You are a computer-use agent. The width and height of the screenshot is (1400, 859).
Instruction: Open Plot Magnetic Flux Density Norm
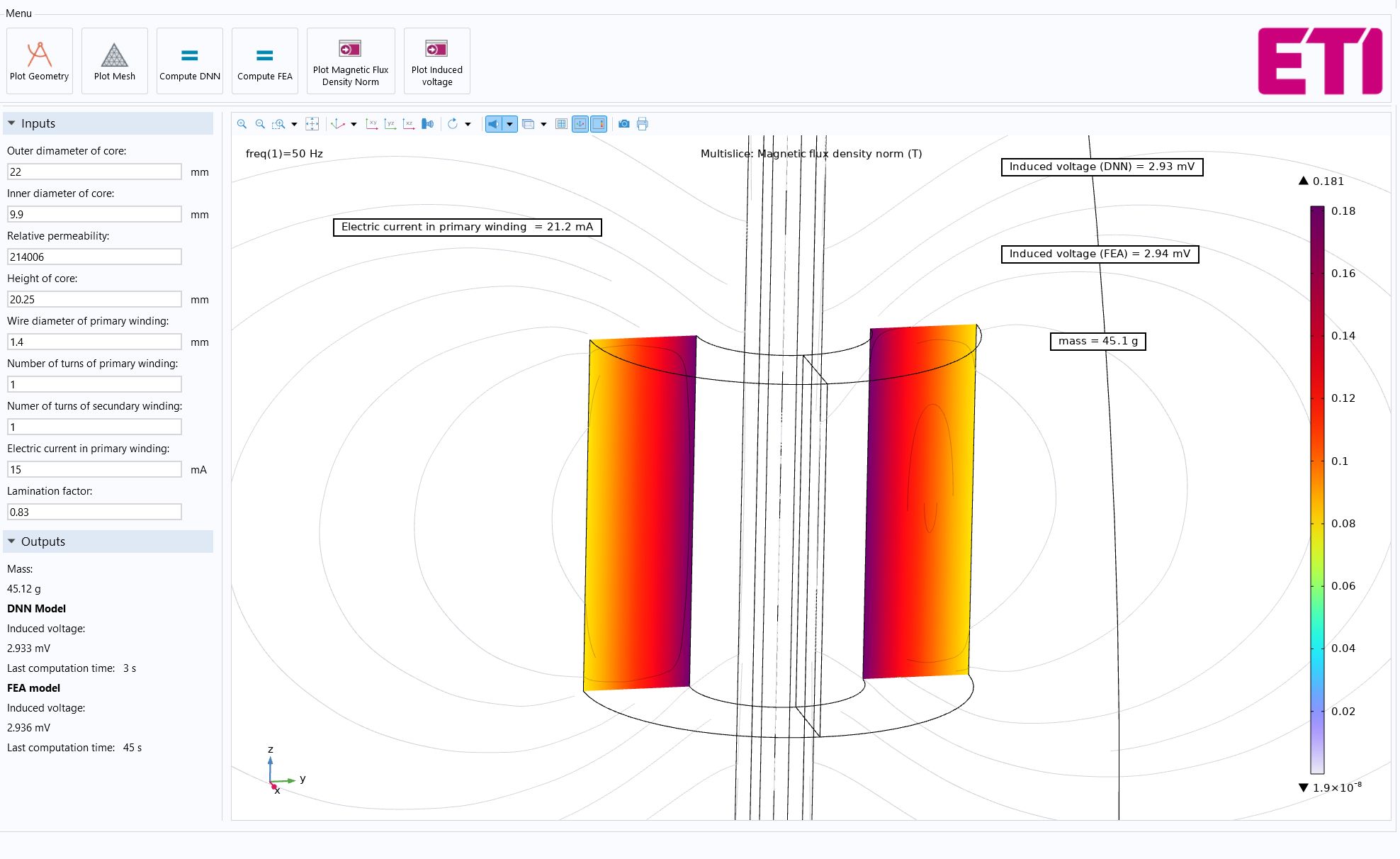pyautogui.click(x=351, y=61)
